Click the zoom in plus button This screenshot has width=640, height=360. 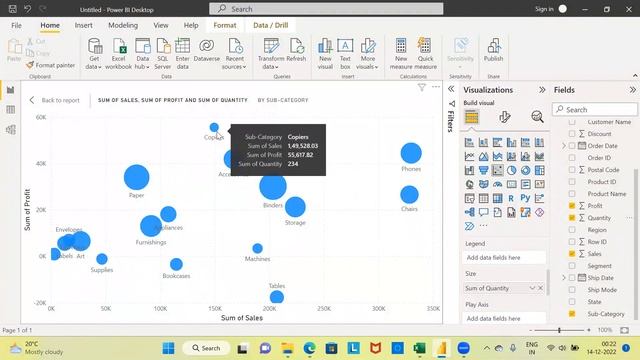[589, 330]
